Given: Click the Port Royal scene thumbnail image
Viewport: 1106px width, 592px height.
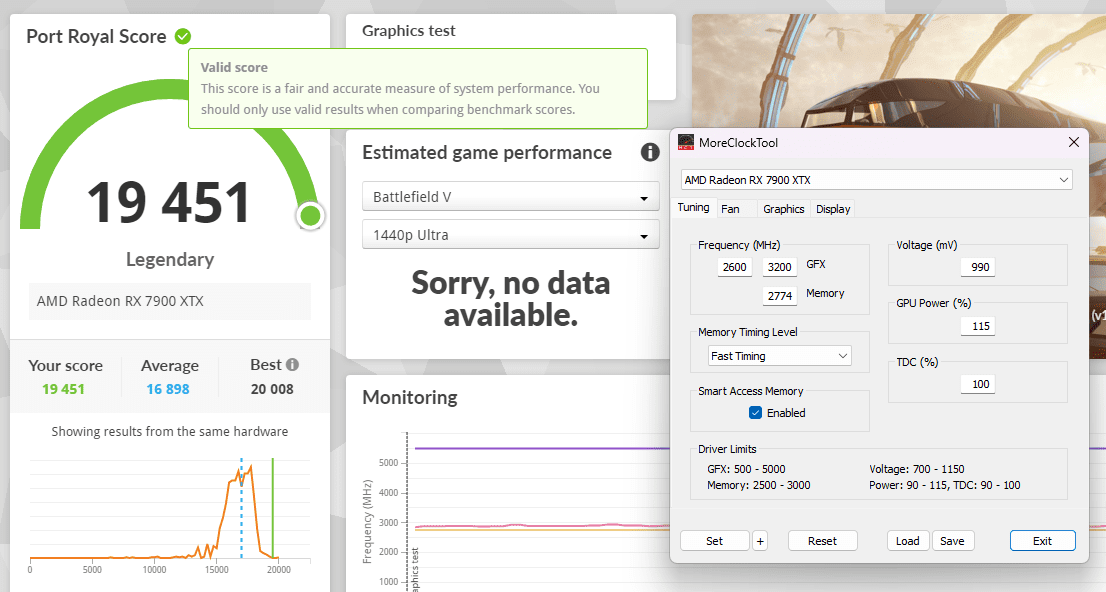Looking at the screenshot, I should tap(899, 71).
